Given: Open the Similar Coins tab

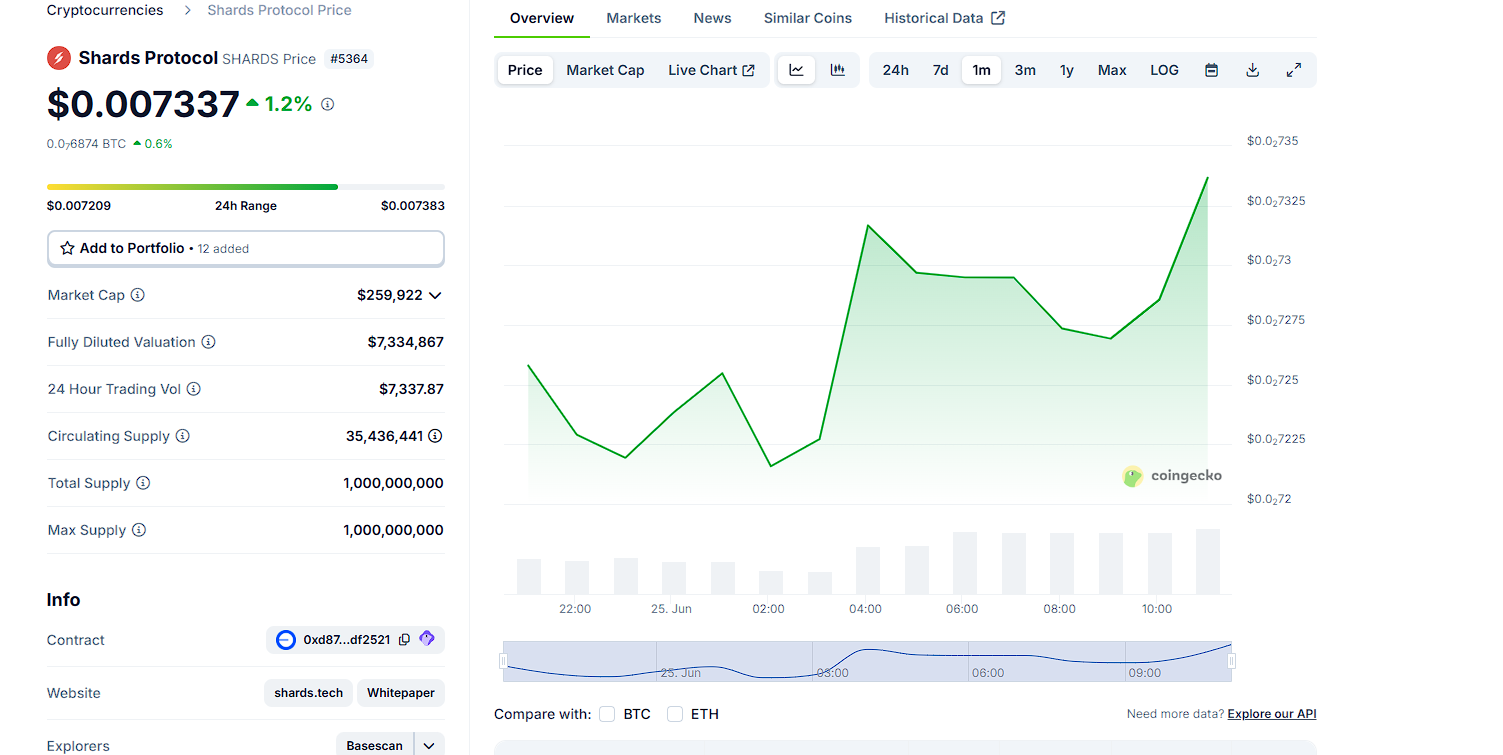Looking at the screenshot, I should coord(808,18).
